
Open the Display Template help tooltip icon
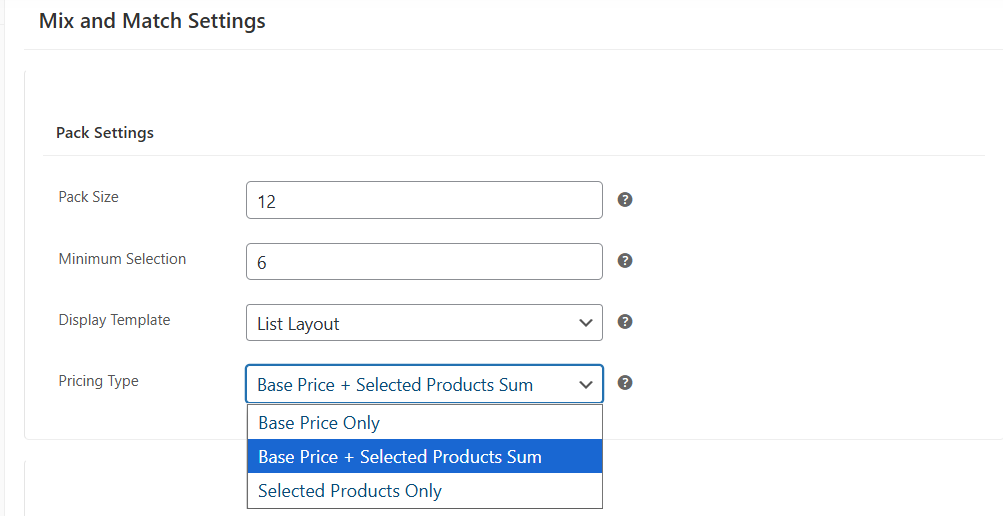625,322
